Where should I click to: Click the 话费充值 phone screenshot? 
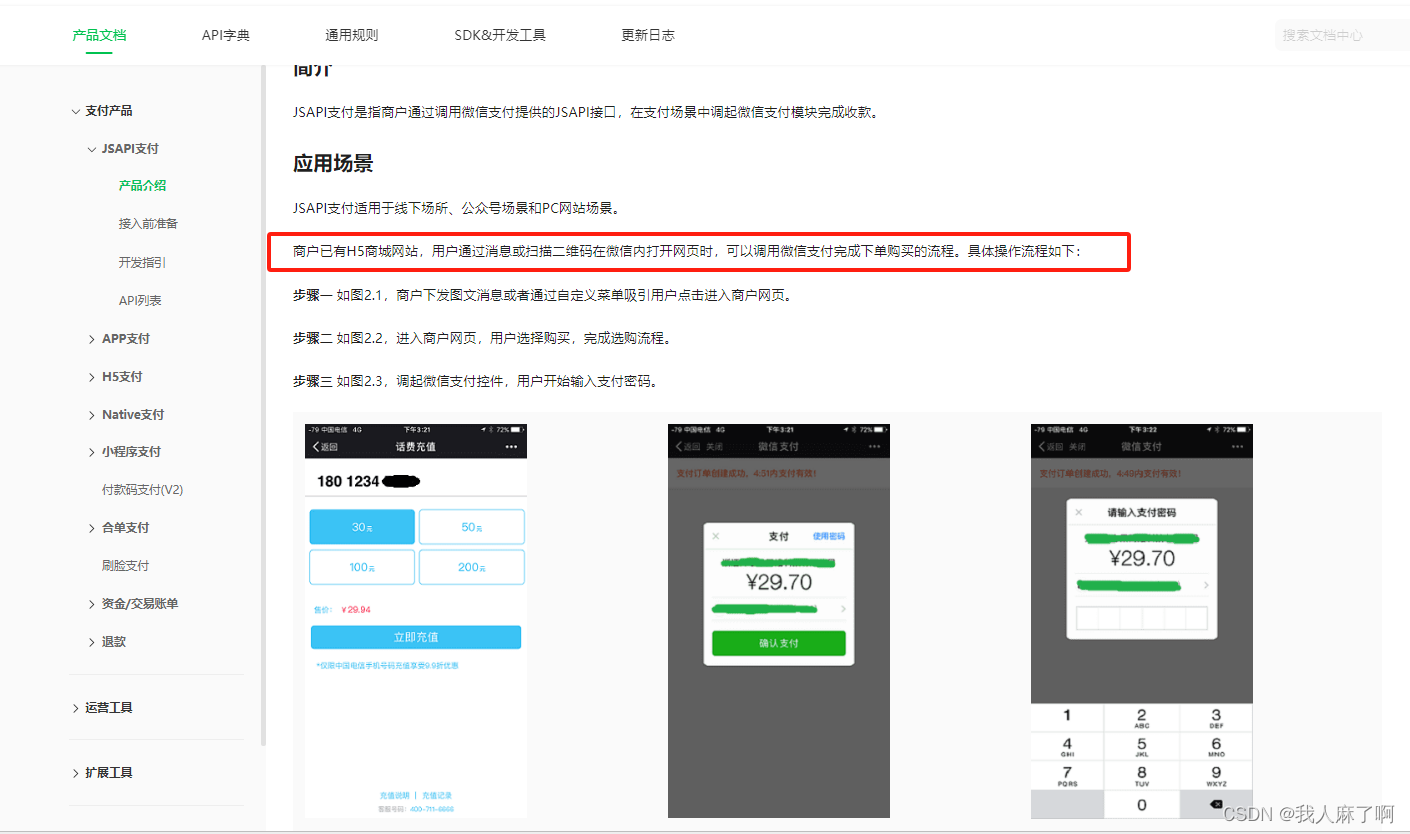416,620
